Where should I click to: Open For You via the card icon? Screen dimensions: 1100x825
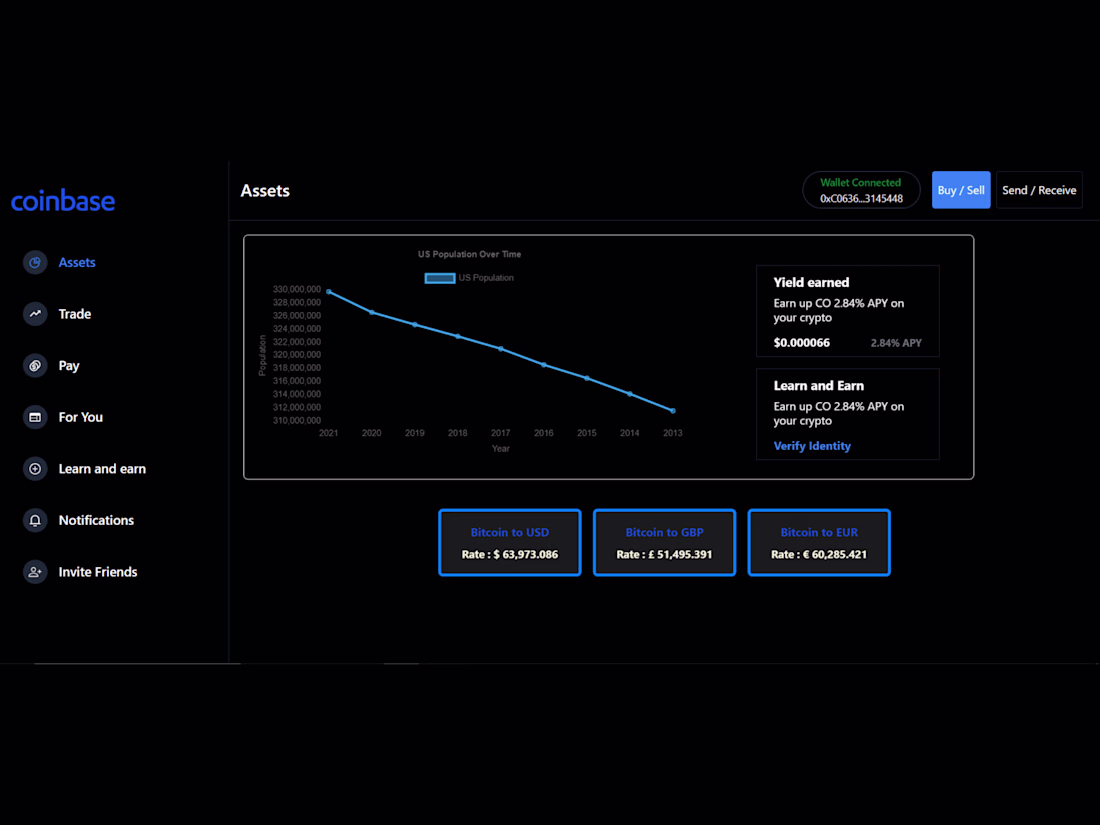(x=33, y=417)
